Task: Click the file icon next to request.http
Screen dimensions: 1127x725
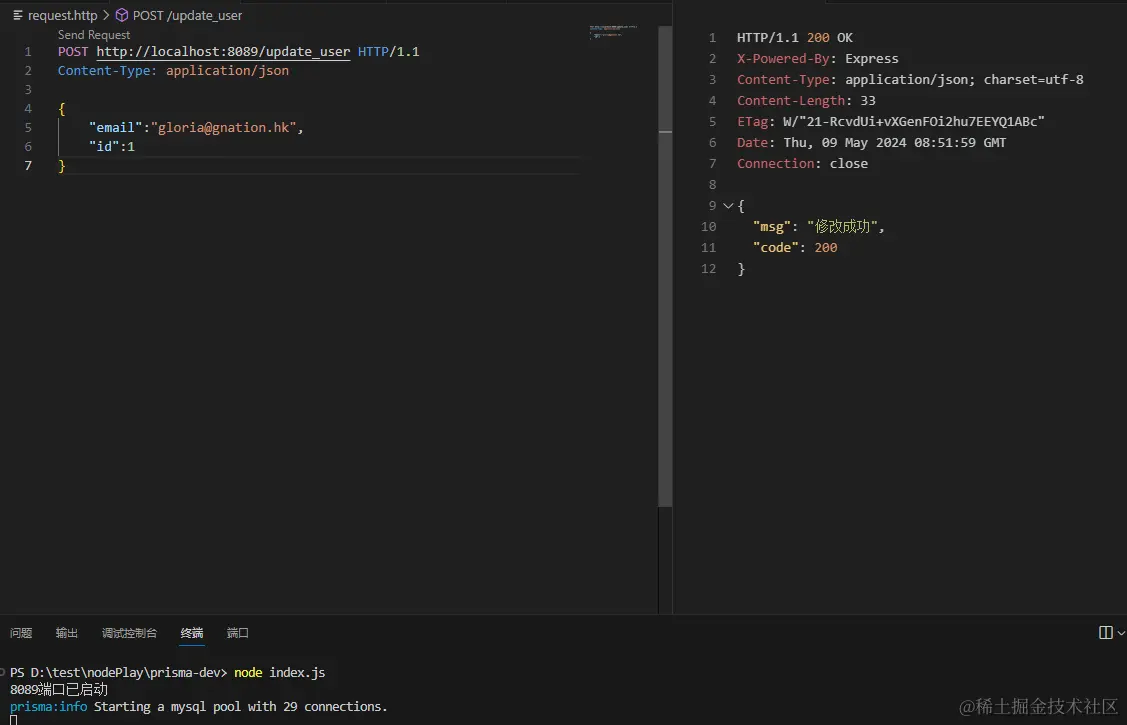Action: [18, 15]
